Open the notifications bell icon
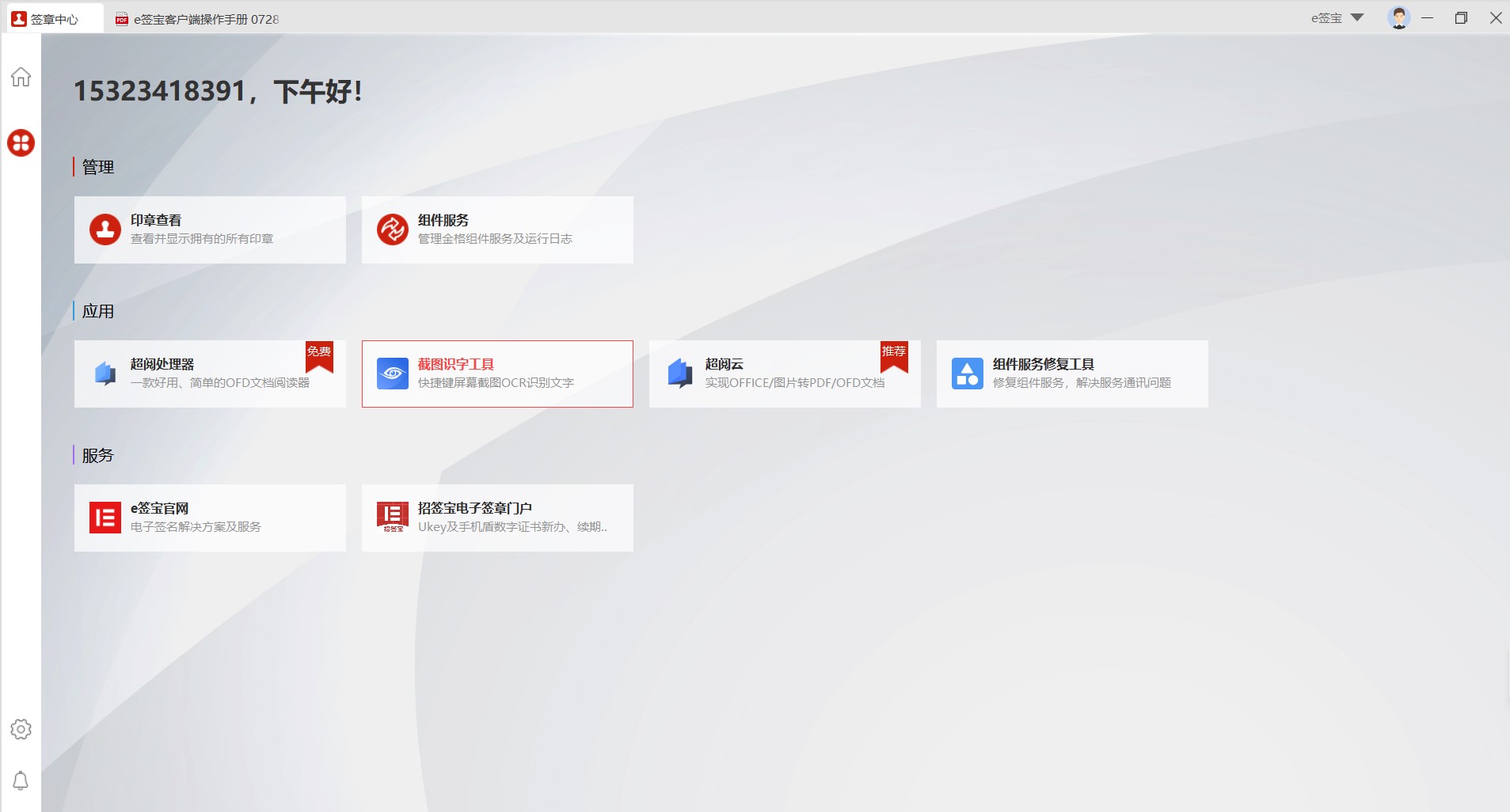This screenshot has width=1510, height=812. (x=21, y=781)
